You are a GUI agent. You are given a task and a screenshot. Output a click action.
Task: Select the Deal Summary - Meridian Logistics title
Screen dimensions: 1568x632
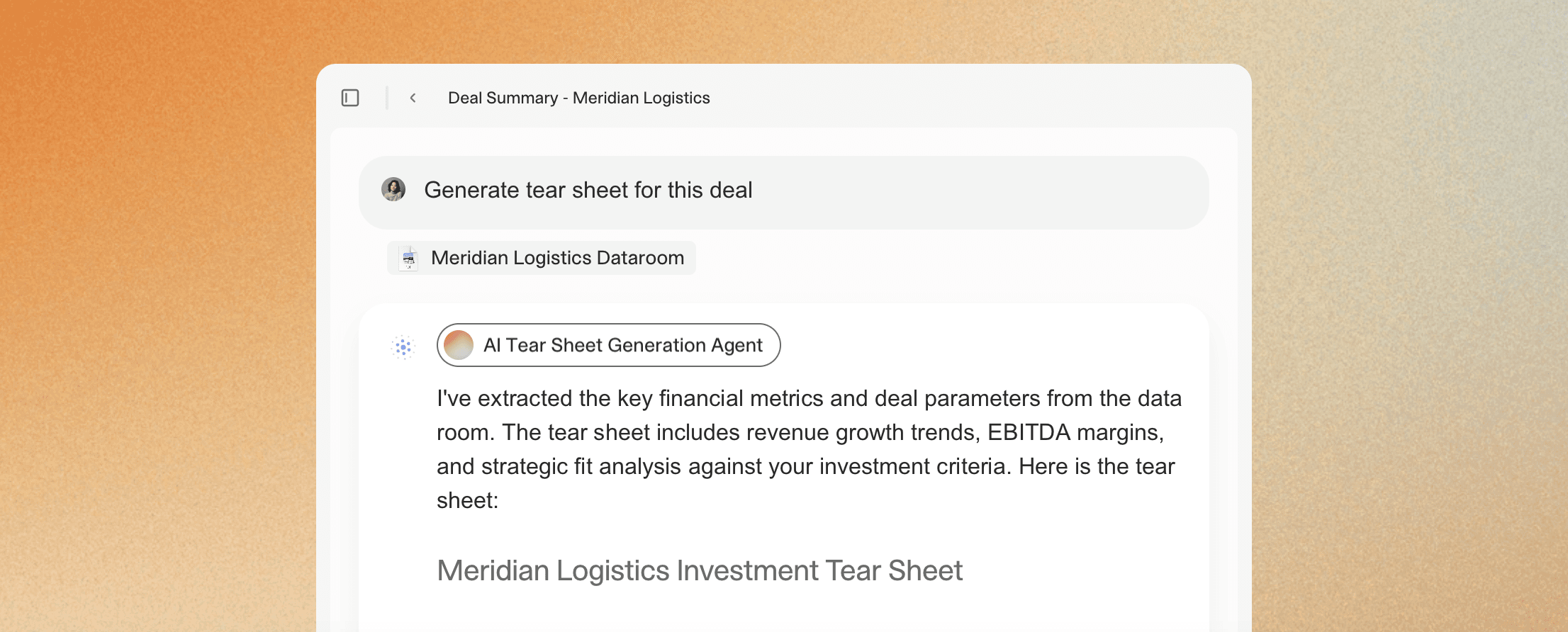(578, 98)
